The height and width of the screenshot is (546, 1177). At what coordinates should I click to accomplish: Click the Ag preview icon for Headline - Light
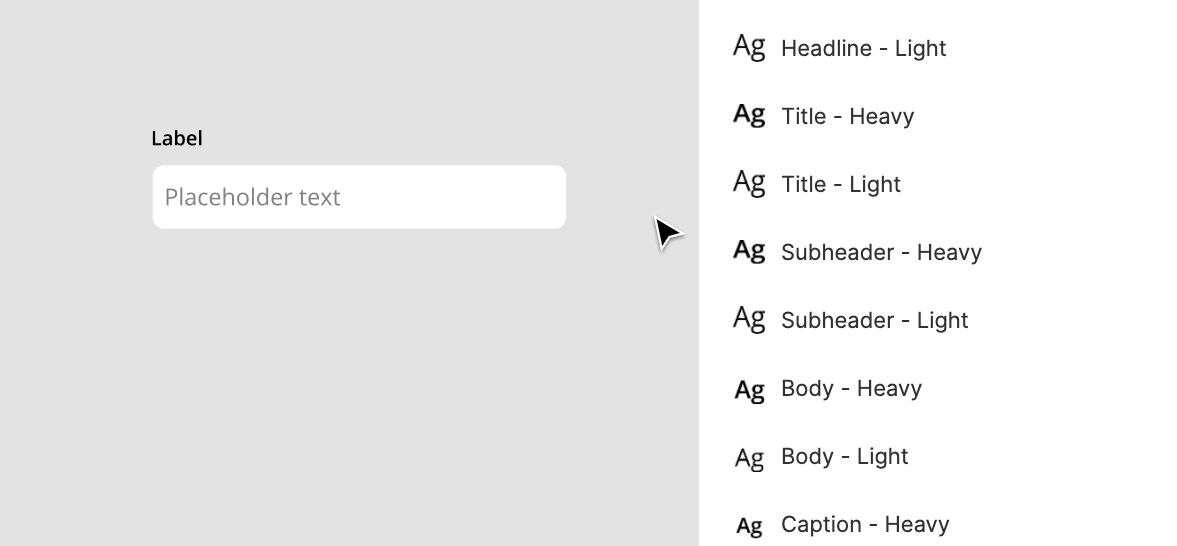point(749,47)
